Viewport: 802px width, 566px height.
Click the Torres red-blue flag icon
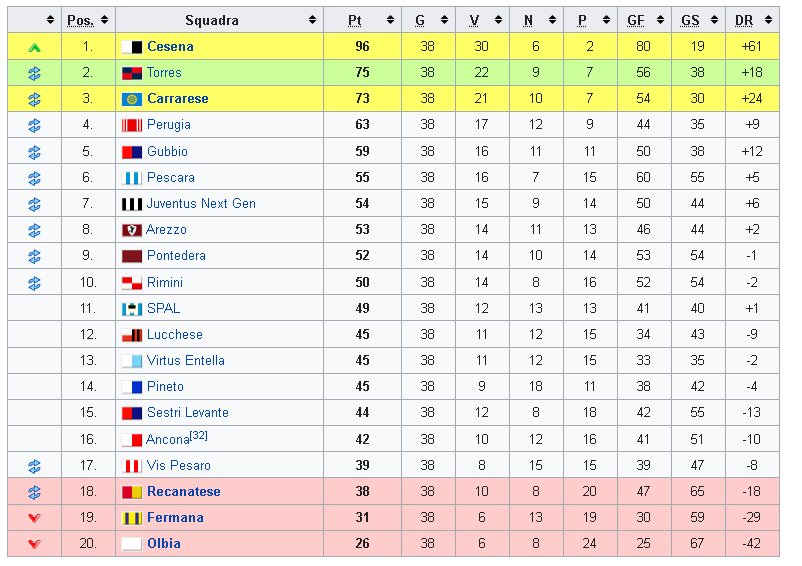[131, 73]
